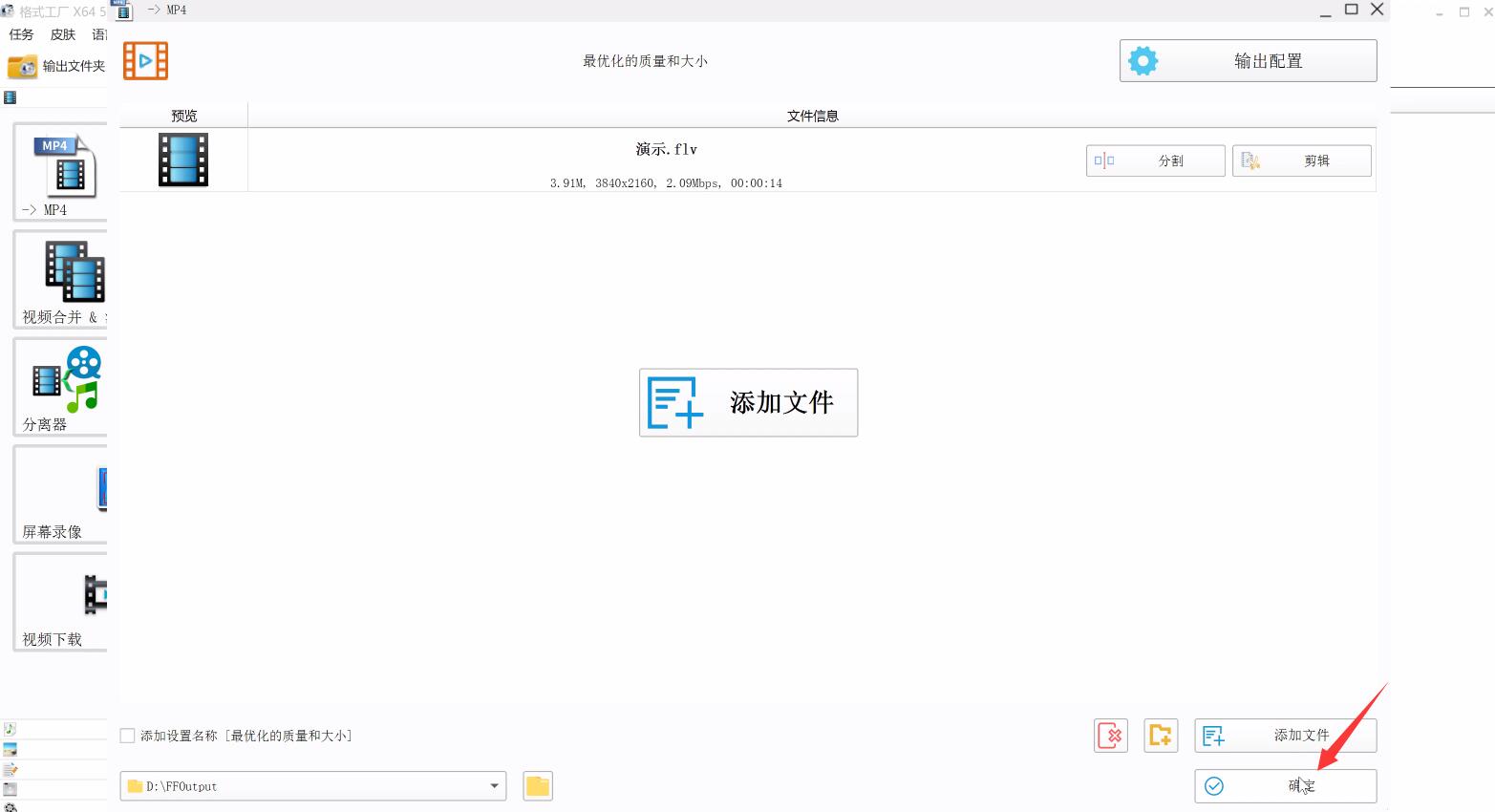Click the orange video preset icon at top
Viewport: 1495px width, 812px height.
click(x=145, y=61)
